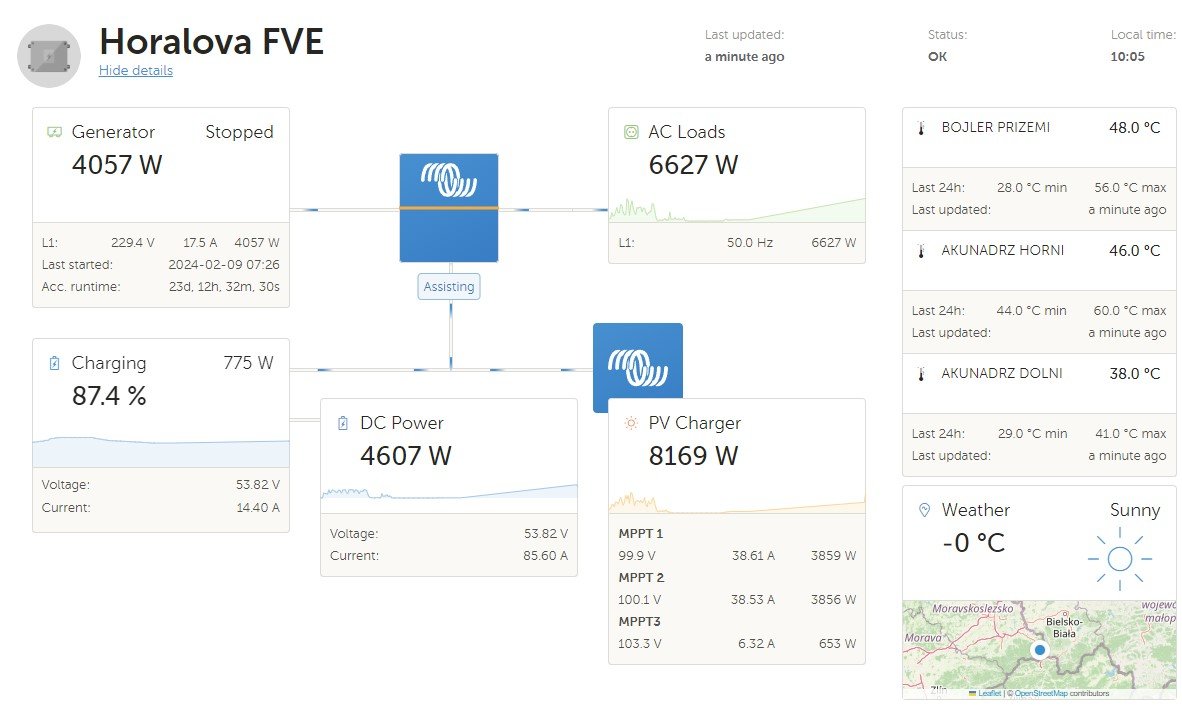Viewport: 1182px width, 712px height.
Task: Click the AKUNADRZ HORNI thermometer icon
Action: pos(921,251)
